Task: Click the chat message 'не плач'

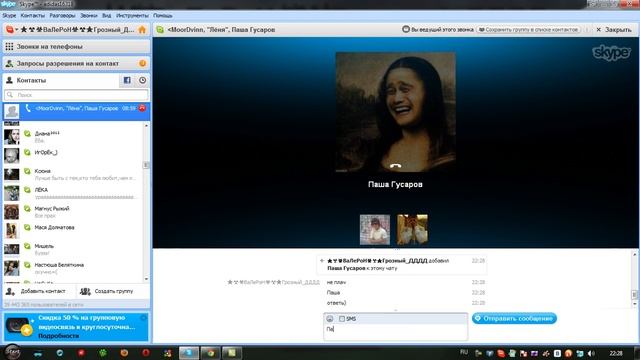Action: (336, 282)
